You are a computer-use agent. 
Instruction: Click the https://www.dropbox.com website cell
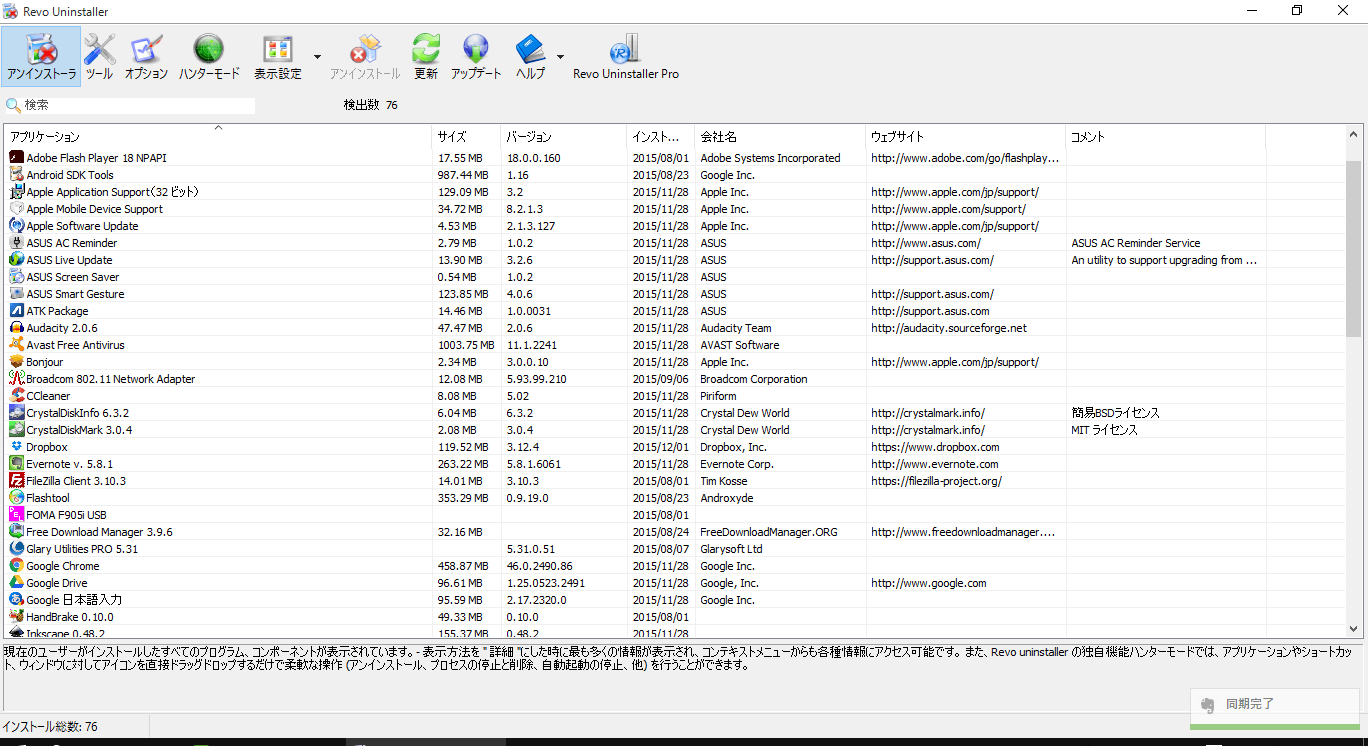pyautogui.click(x=935, y=447)
